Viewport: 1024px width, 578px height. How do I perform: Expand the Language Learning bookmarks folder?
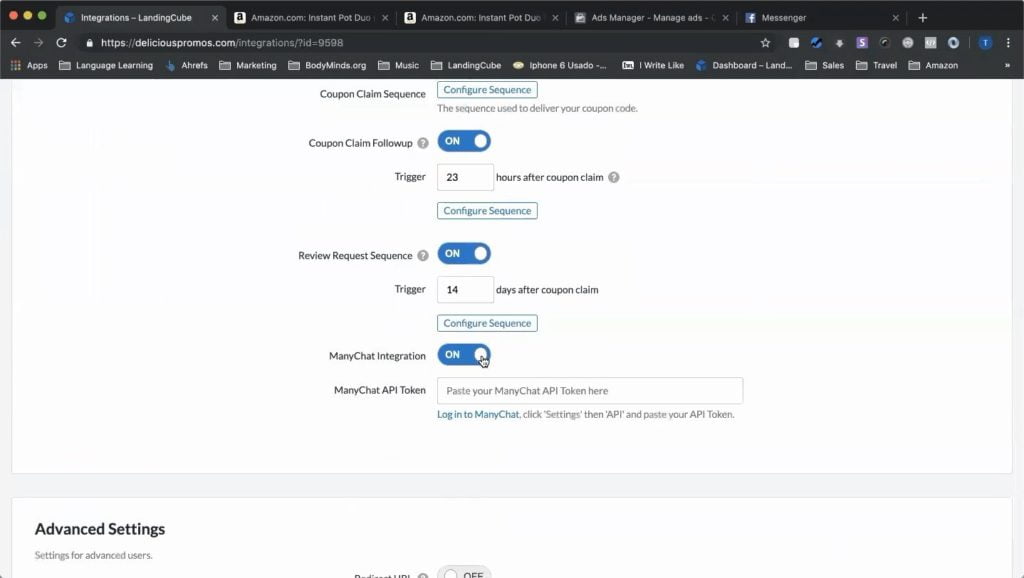click(106, 65)
